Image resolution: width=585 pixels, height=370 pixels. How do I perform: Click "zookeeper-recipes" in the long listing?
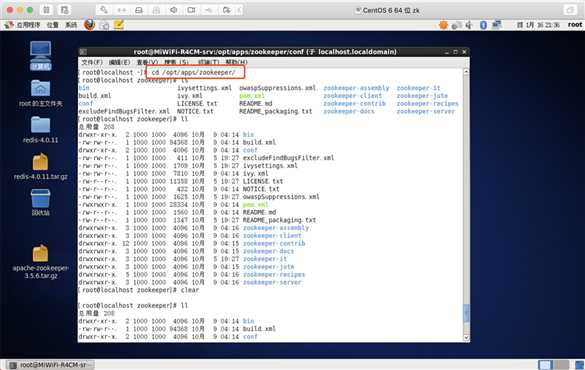[274, 275]
